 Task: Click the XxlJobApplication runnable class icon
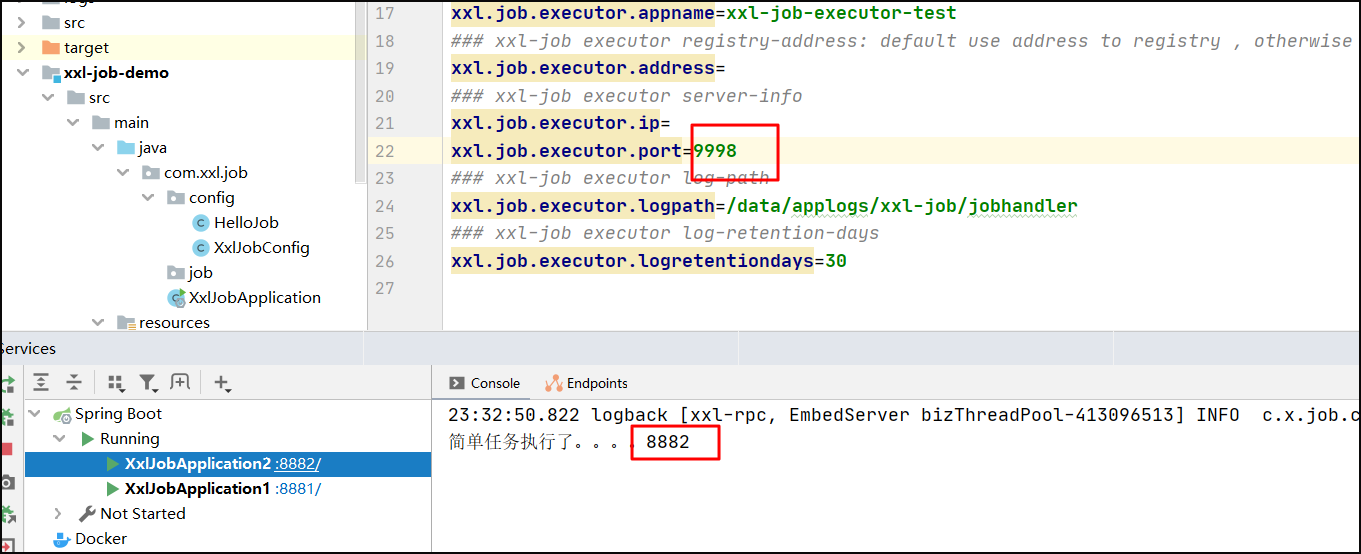pos(176,298)
